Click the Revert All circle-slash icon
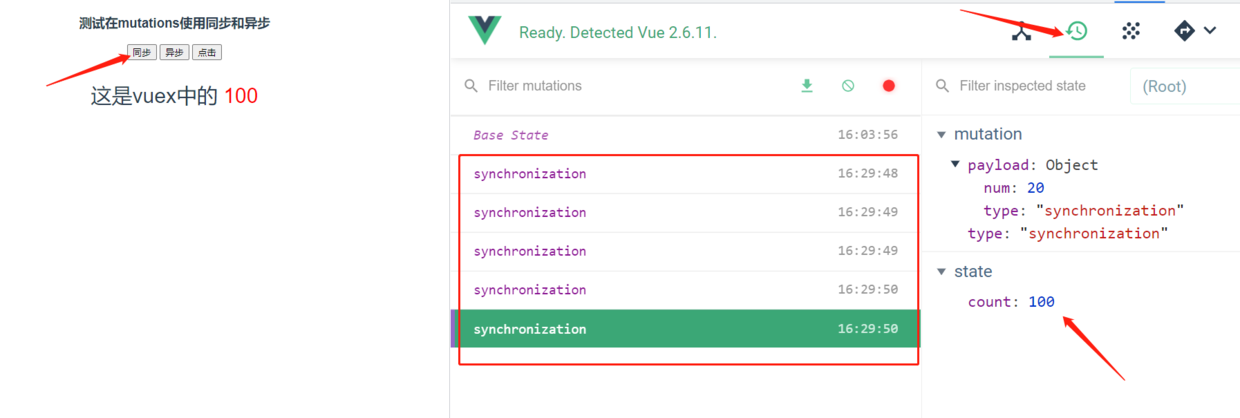Viewport: 1240px width, 418px height. (848, 86)
